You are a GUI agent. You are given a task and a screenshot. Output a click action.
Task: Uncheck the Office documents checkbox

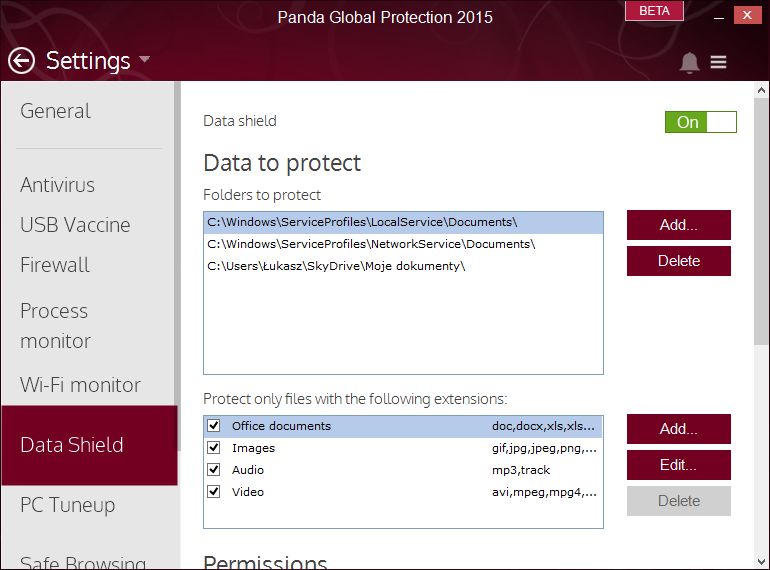click(x=214, y=426)
